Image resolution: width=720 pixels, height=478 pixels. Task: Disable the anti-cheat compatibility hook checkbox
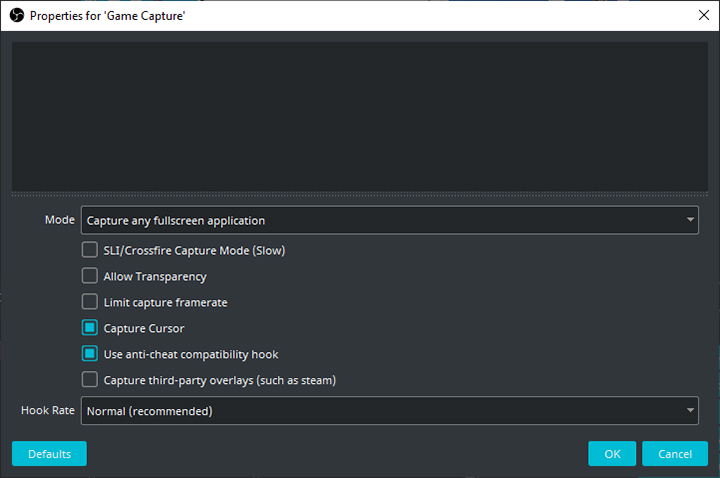point(90,354)
